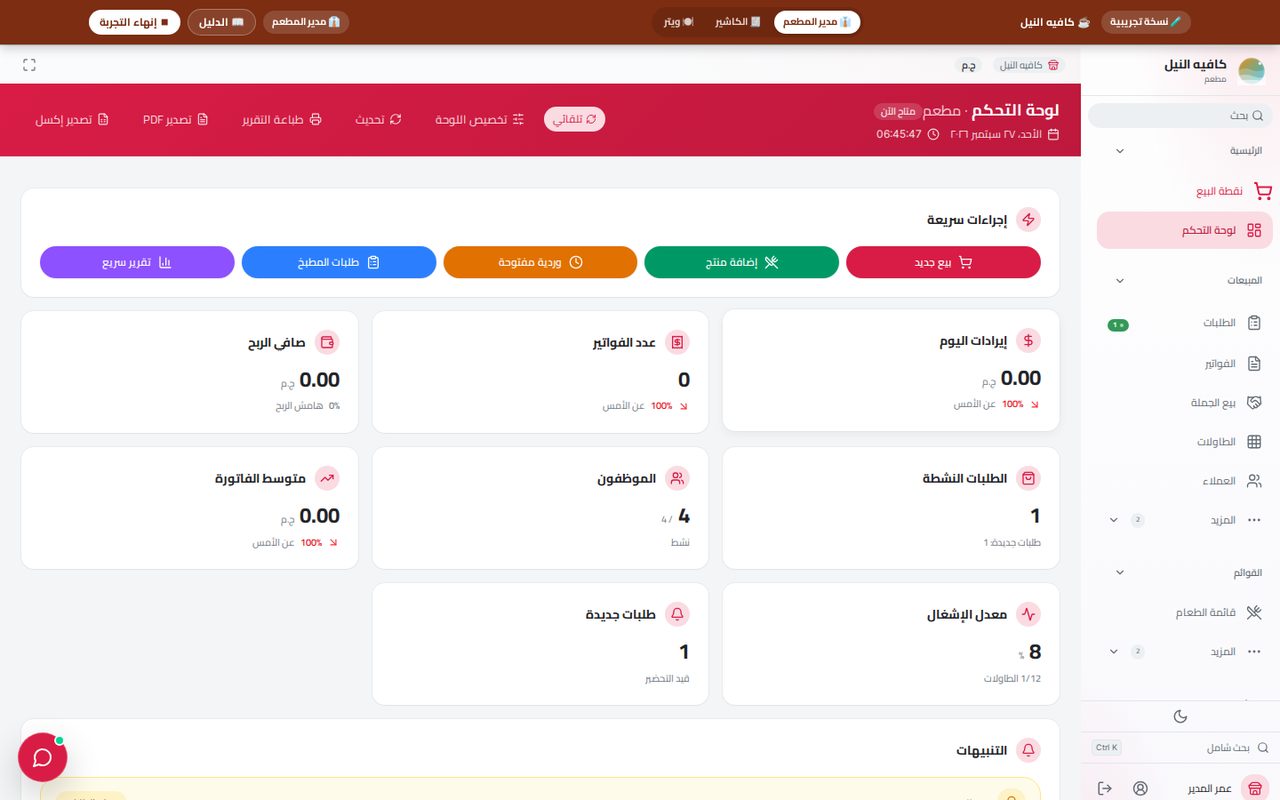Viewport: 1280px width, 800px height.
Task: Select لوحة التحكم in sidebar
Action: pyautogui.click(x=1185, y=230)
